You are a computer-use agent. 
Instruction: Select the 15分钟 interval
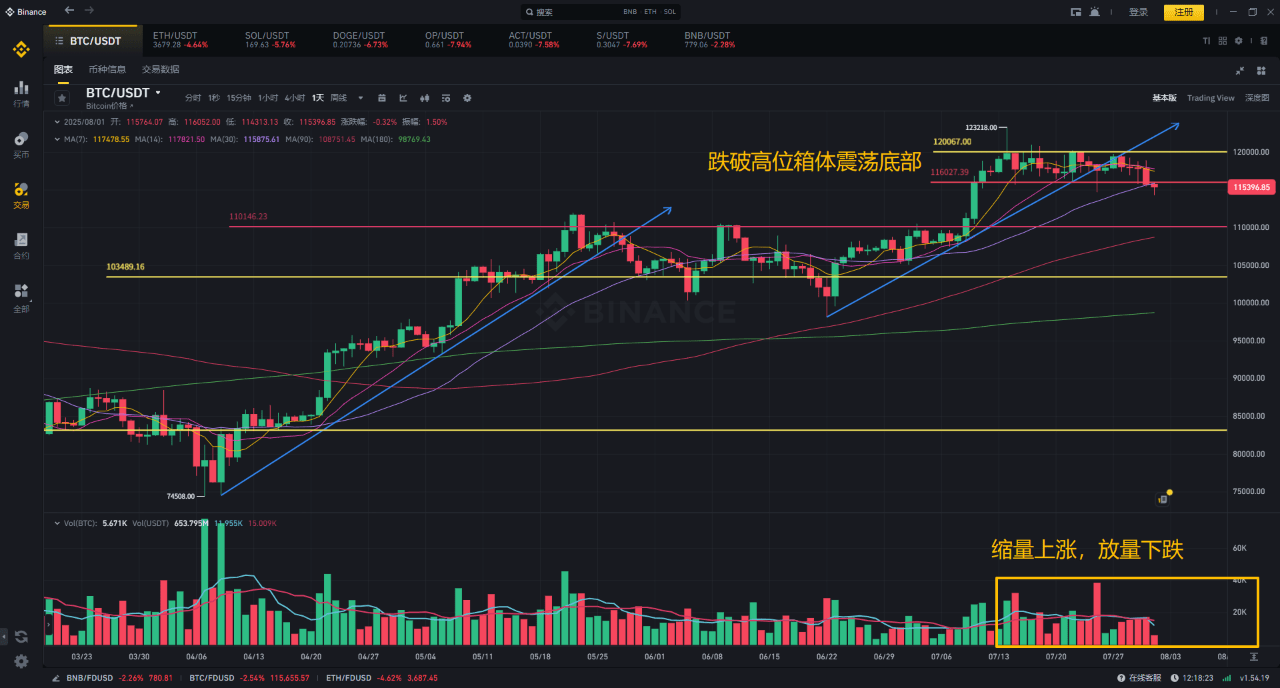point(238,98)
